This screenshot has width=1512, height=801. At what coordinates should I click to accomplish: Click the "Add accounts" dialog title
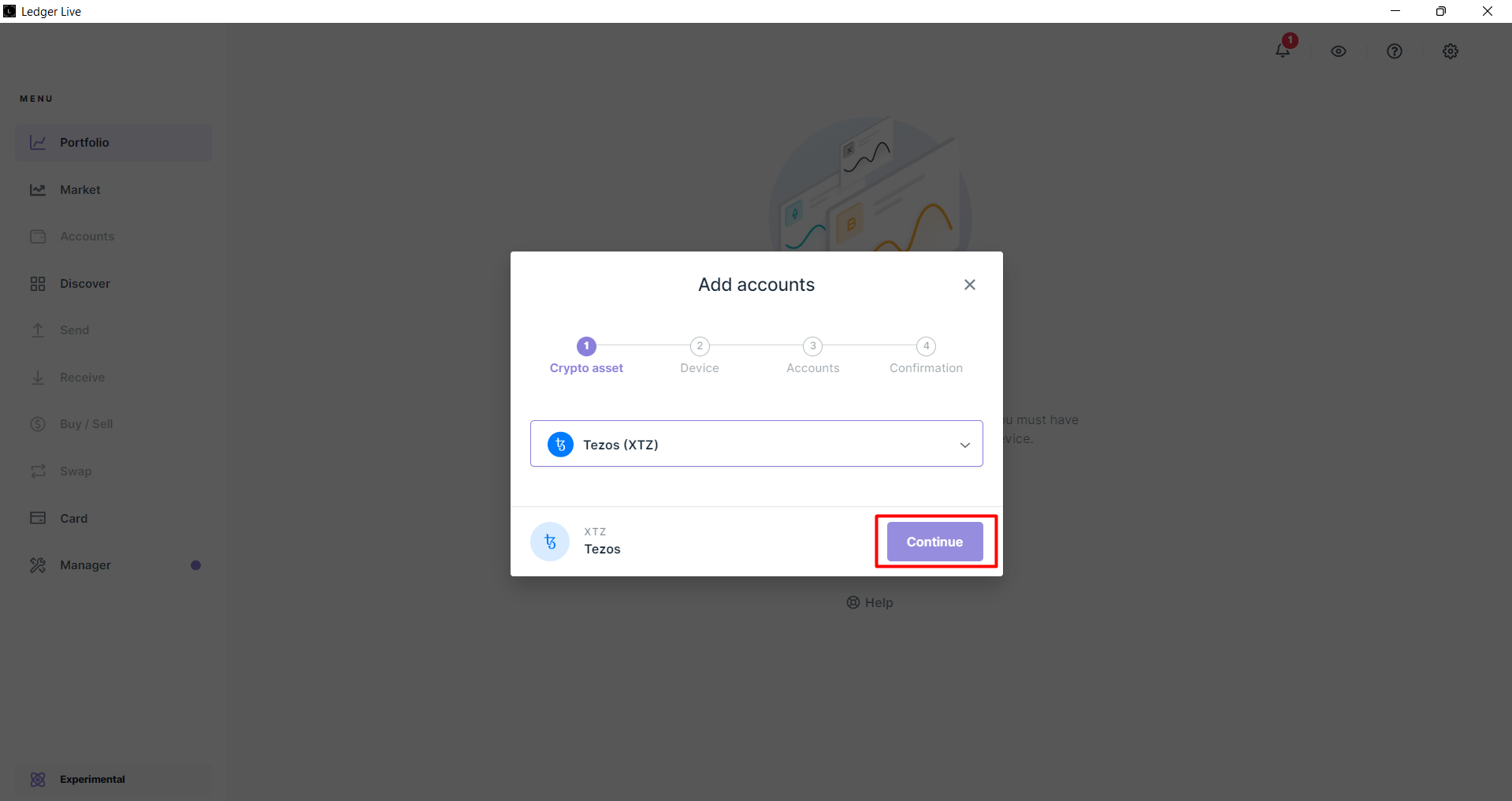click(756, 285)
